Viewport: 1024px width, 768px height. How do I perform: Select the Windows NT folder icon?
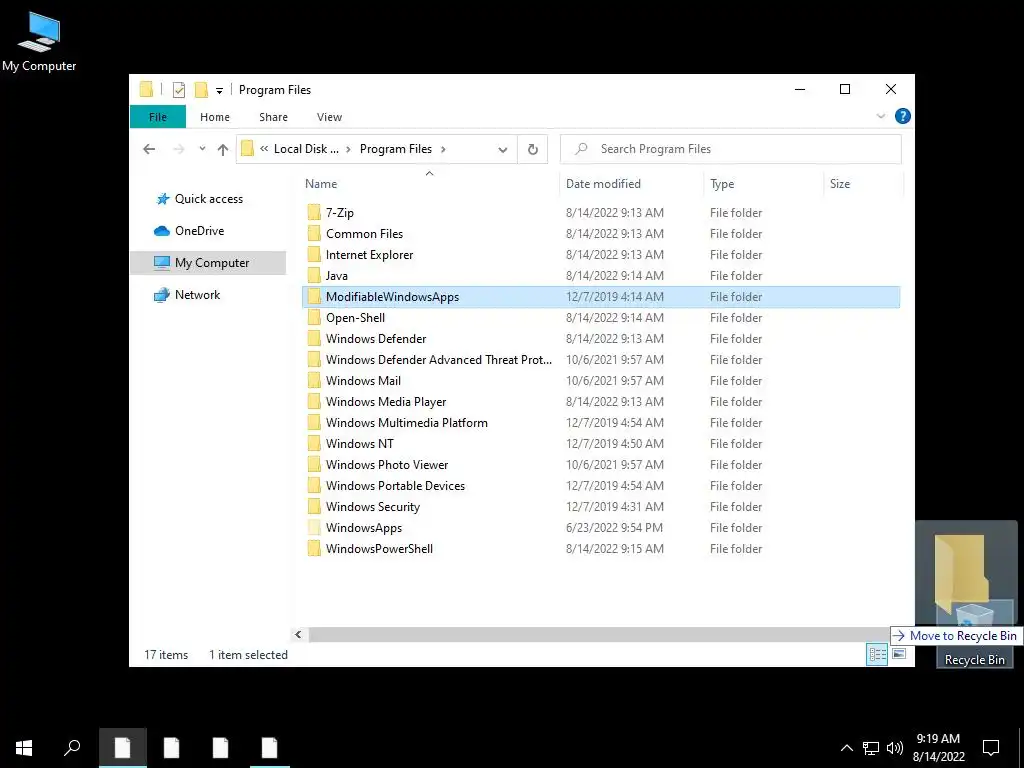314,444
